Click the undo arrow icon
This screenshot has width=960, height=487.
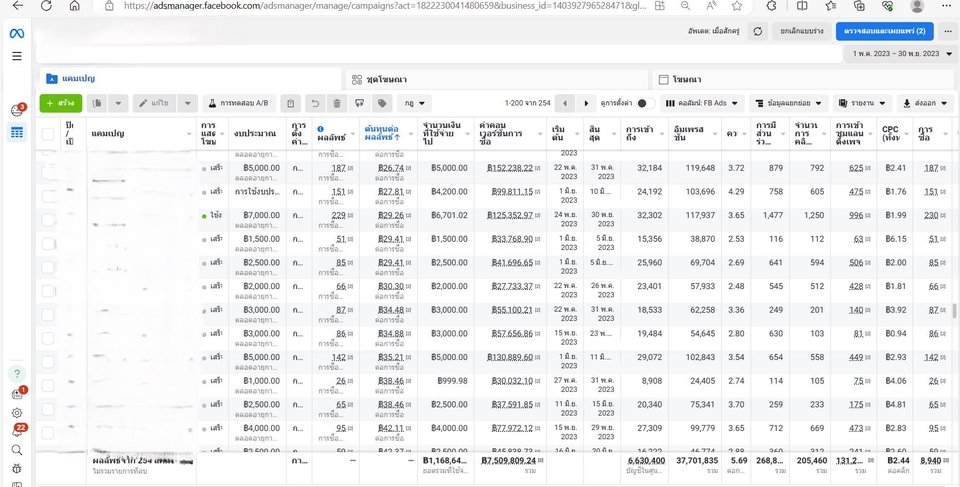coord(315,104)
